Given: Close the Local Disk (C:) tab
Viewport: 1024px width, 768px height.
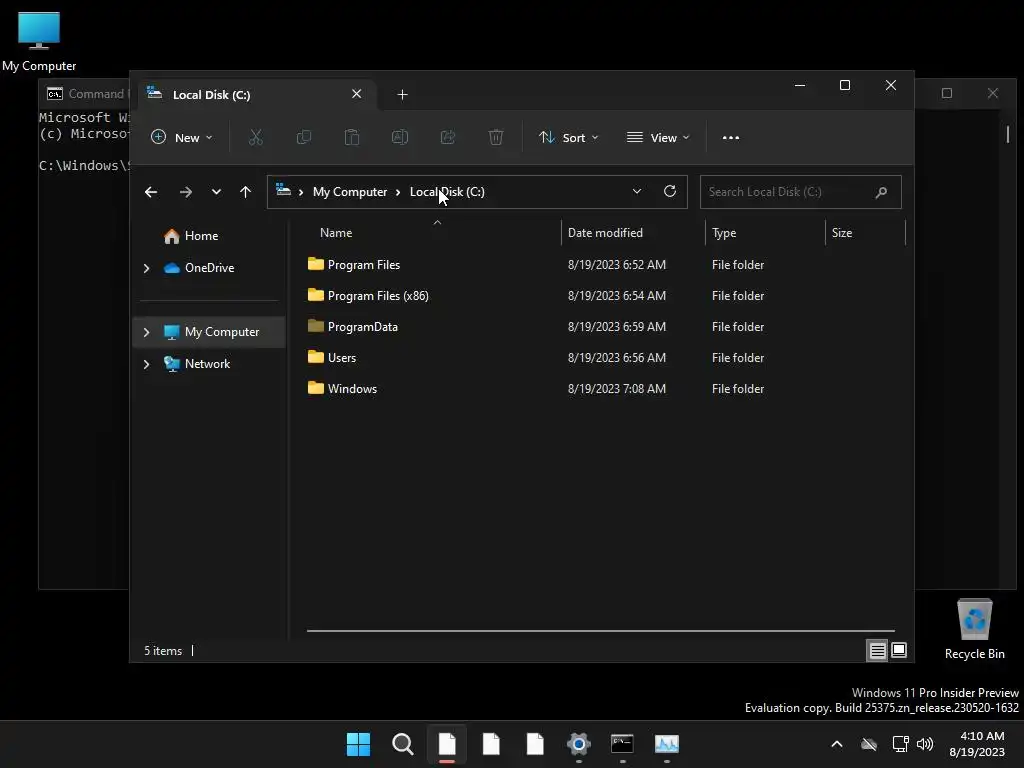Looking at the screenshot, I should tap(357, 94).
